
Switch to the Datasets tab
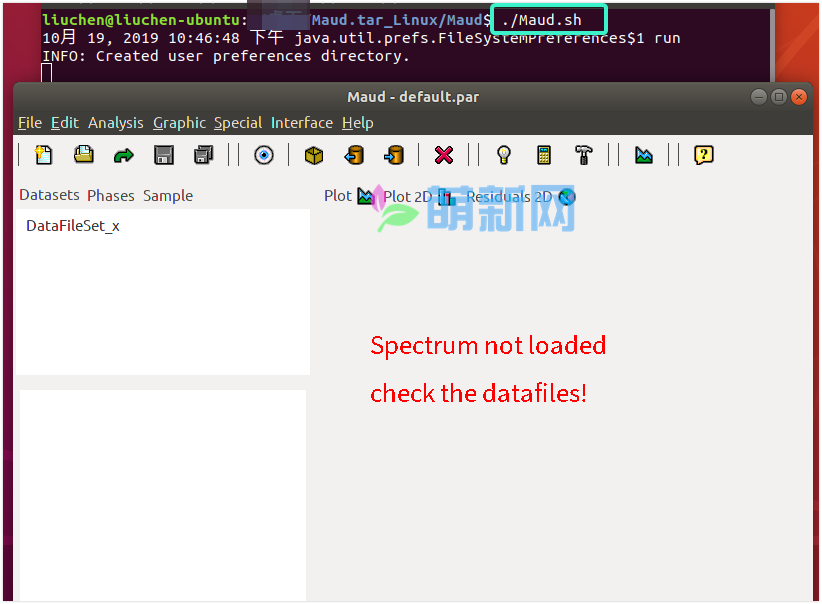pyautogui.click(x=49, y=195)
